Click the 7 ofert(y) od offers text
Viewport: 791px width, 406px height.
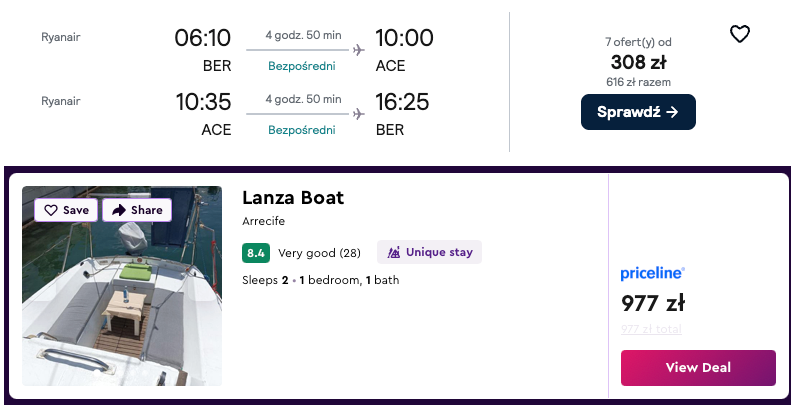pos(638,42)
